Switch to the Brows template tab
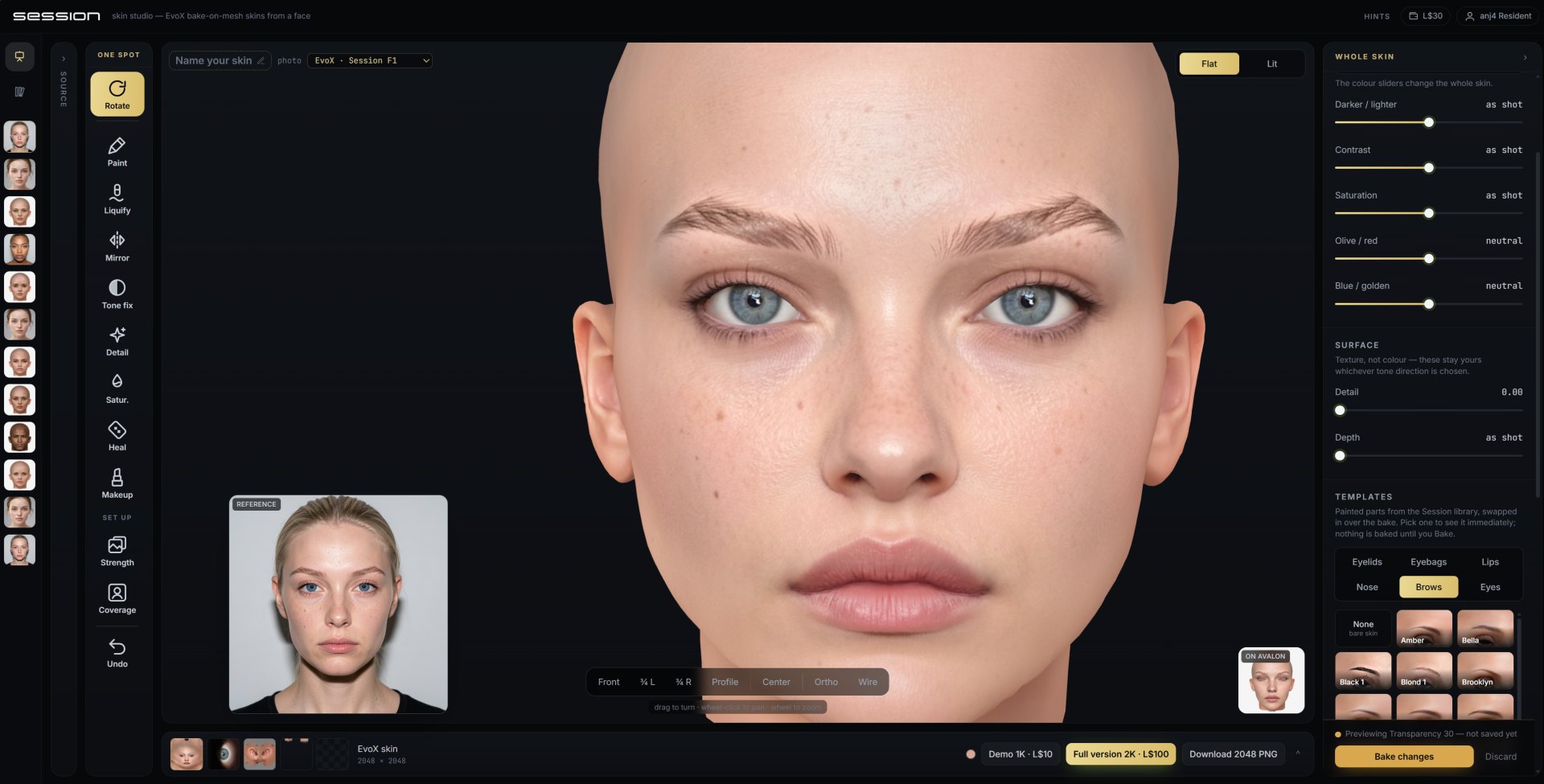 (1428, 587)
